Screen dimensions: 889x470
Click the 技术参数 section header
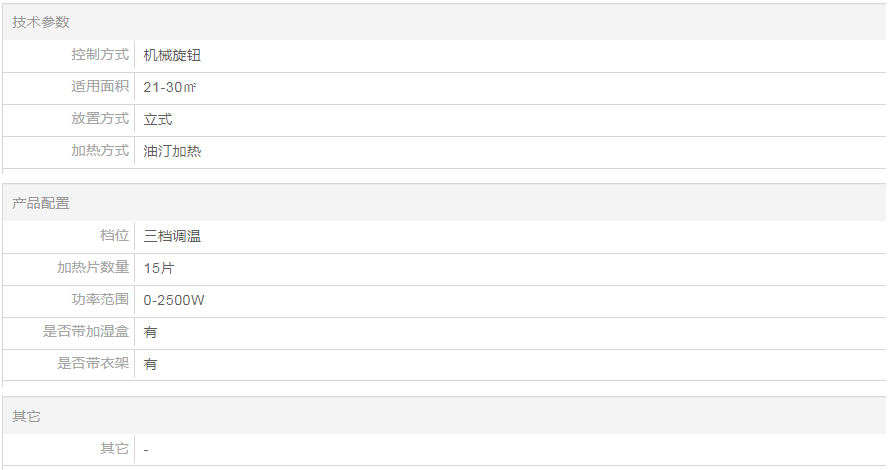pyautogui.click(x=41, y=22)
